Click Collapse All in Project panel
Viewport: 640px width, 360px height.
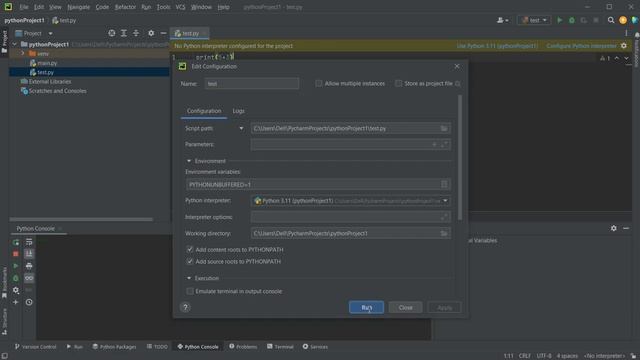coord(136,33)
